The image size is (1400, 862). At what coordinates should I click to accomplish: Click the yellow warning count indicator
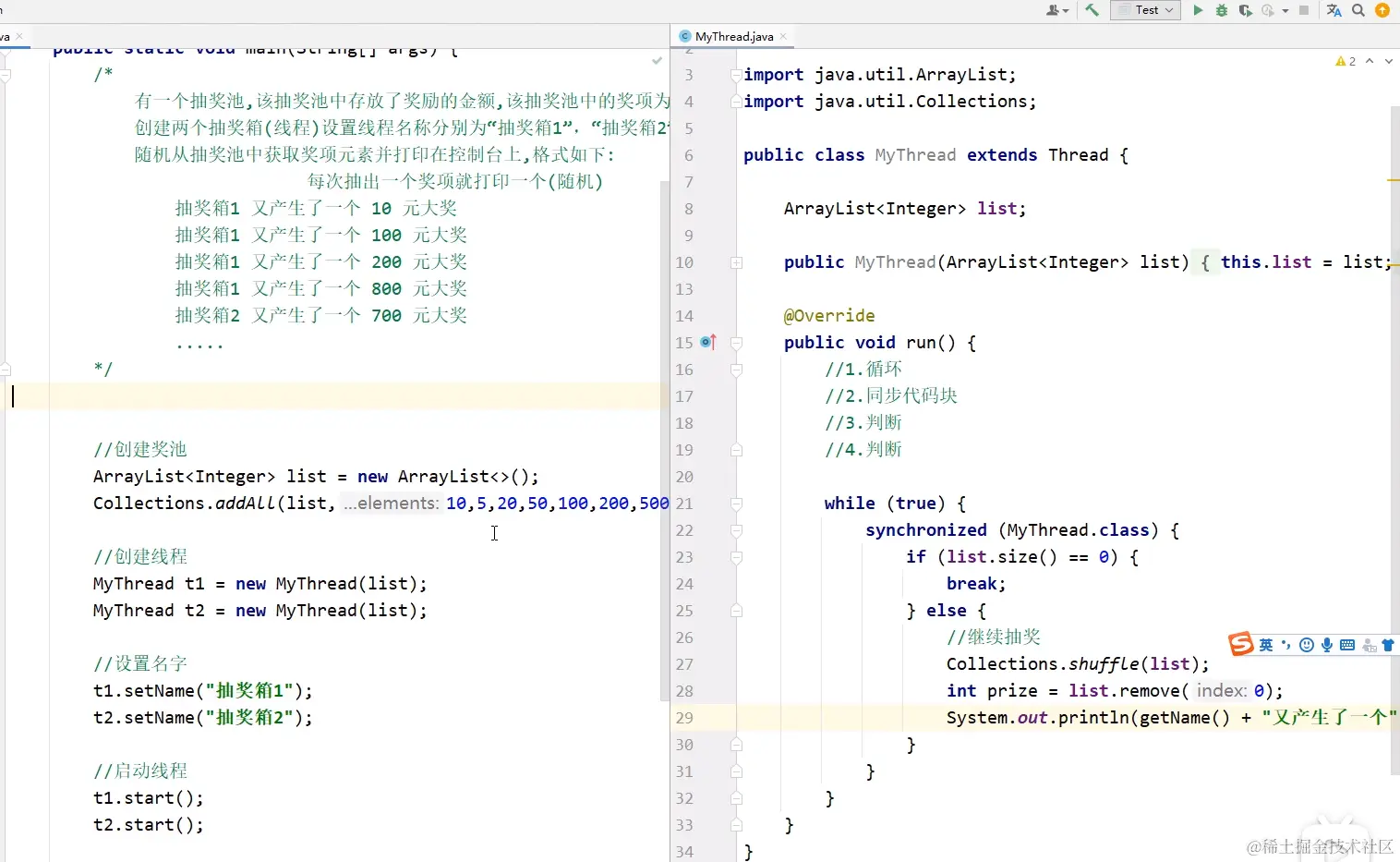click(1346, 61)
